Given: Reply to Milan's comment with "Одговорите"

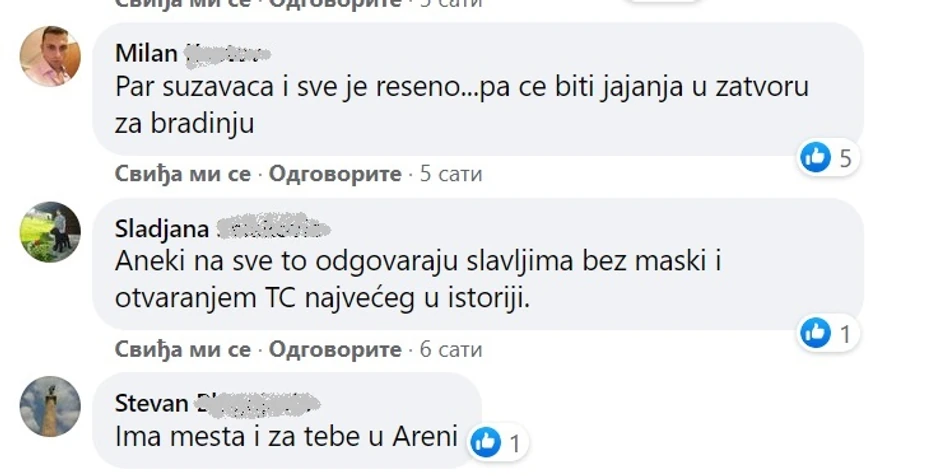Looking at the screenshot, I should click(335, 174).
